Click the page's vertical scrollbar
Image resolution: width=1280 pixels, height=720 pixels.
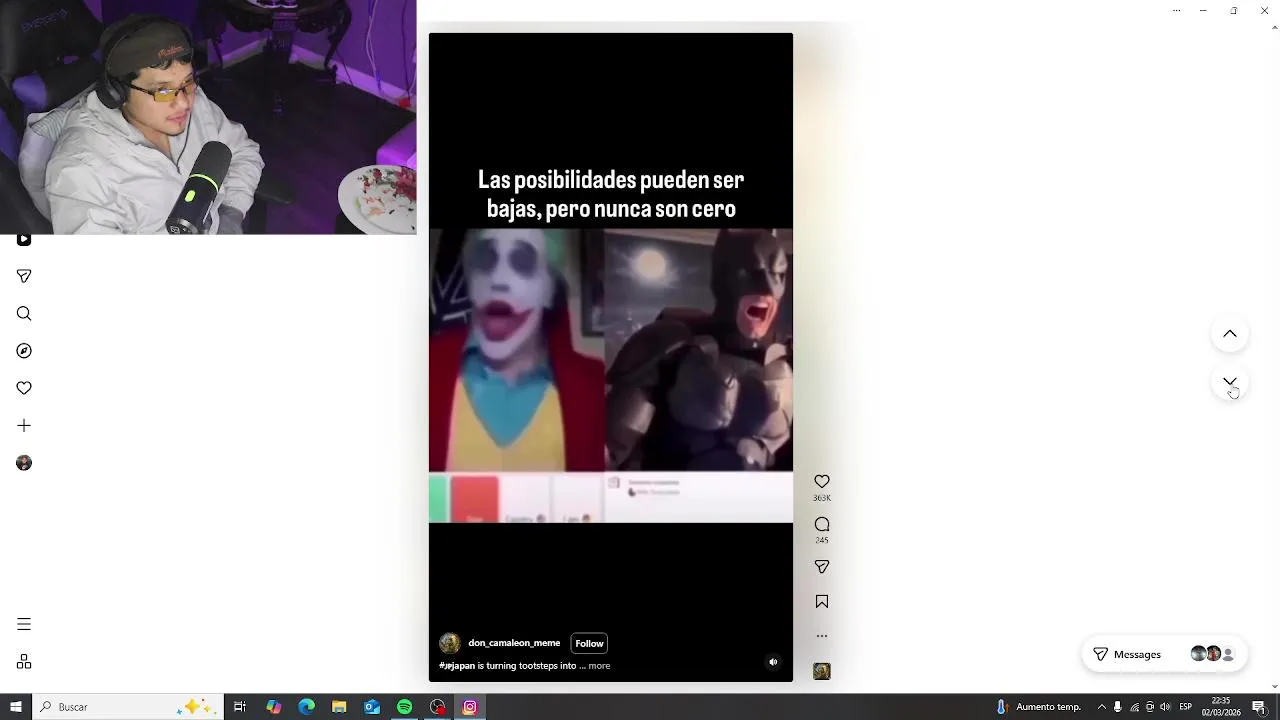[1274, 357]
